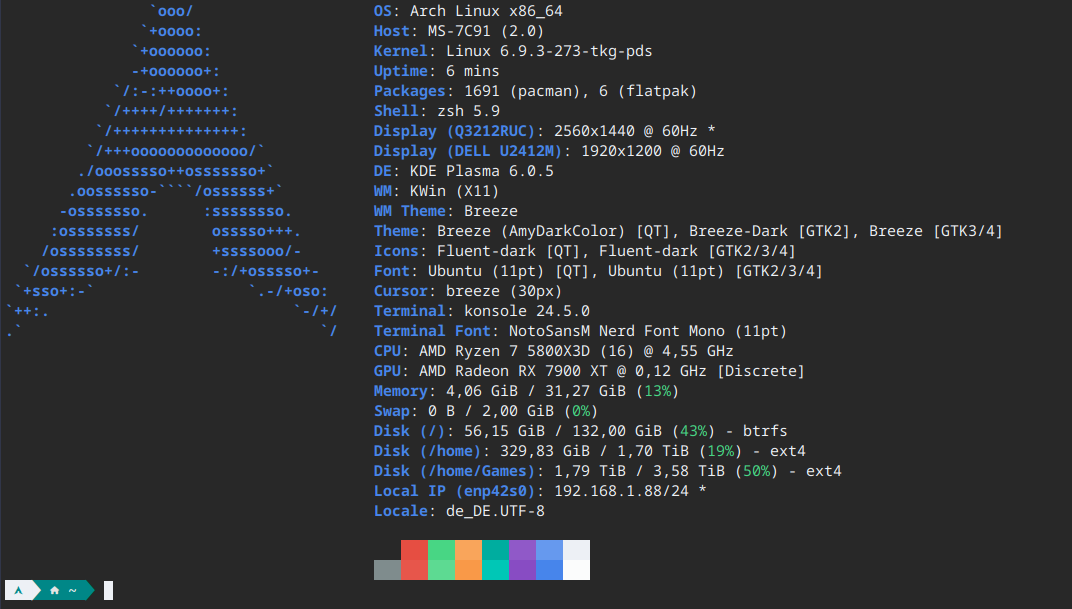Click the 'MS-7C91 (2.0)' host value
The width and height of the screenshot is (1072, 609).
point(486,31)
